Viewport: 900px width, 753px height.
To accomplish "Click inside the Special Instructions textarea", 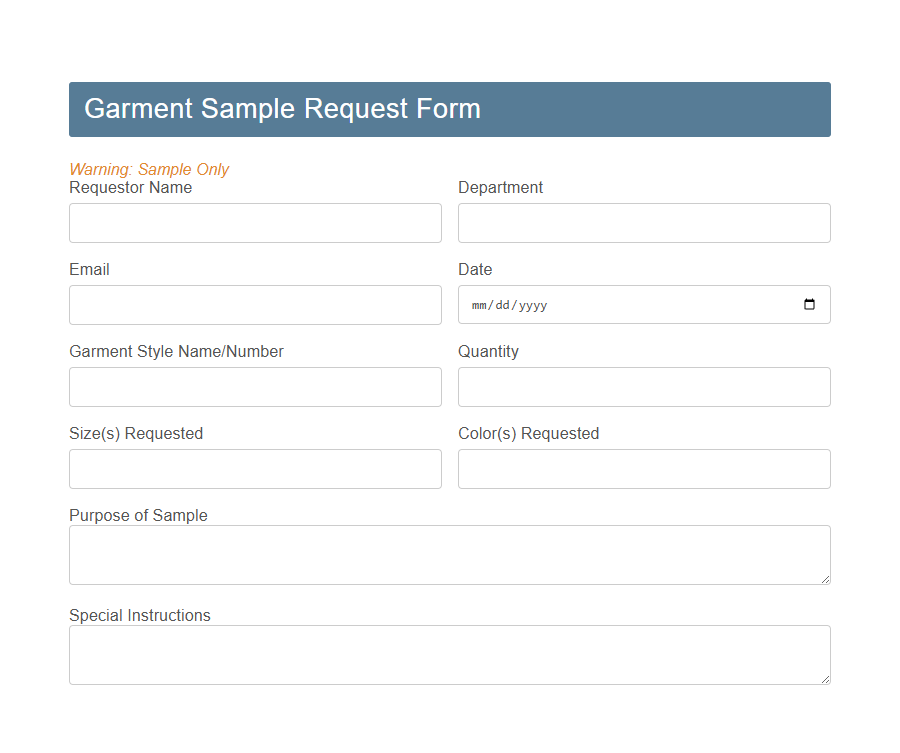I will click(x=450, y=653).
